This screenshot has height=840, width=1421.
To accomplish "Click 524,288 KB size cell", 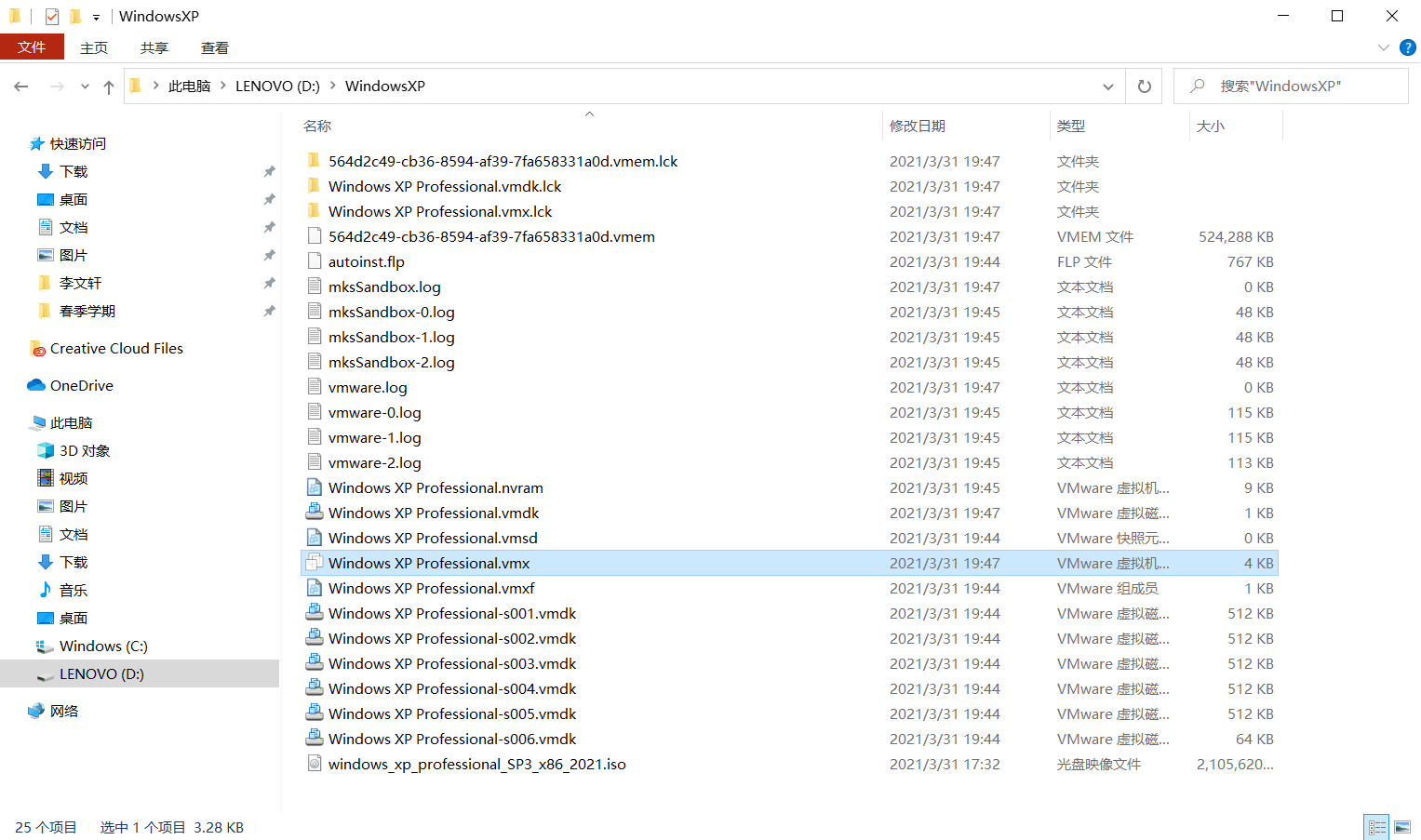I will tap(1236, 237).
